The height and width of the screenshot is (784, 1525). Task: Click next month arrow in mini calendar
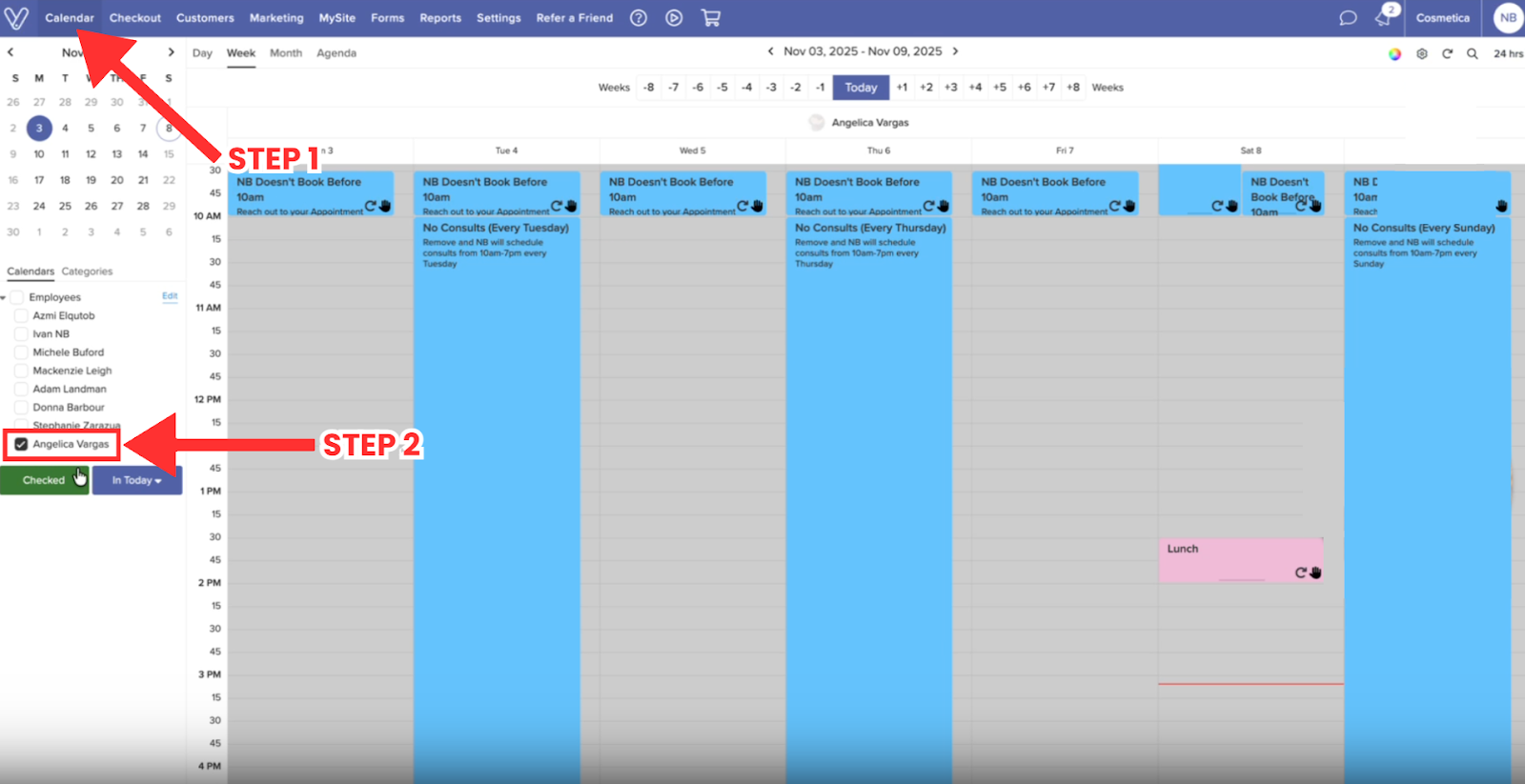(171, 52)
